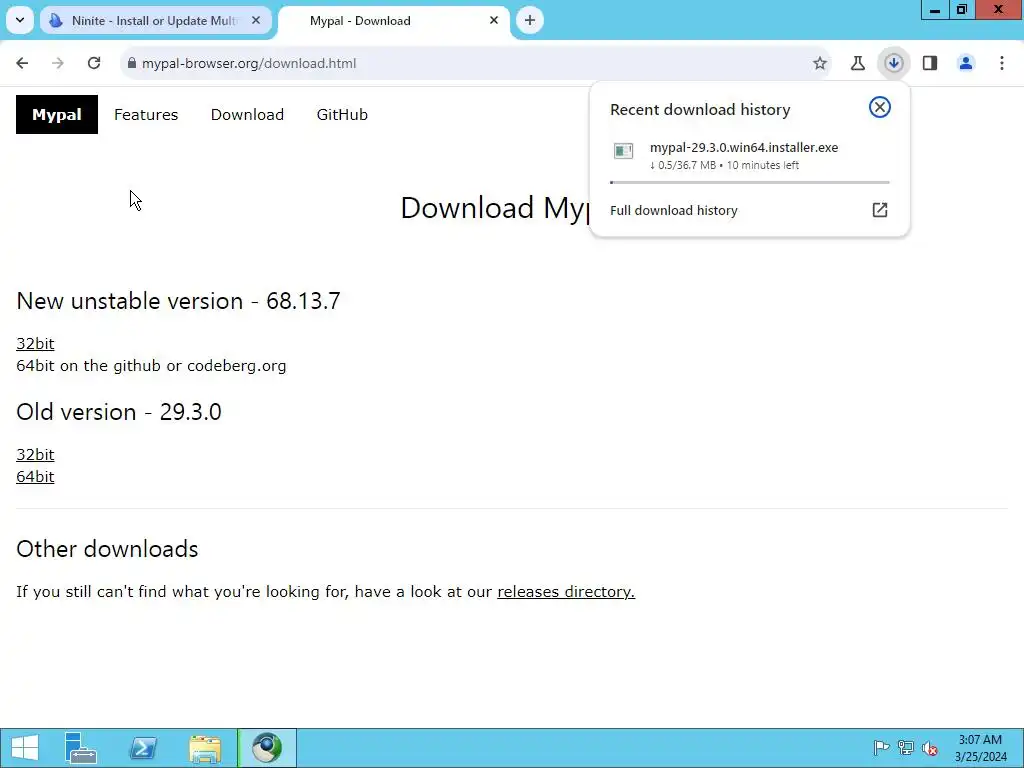Open Chrome Labs flask icon
Screen dimensions: 1024x768
pos(857,63)
